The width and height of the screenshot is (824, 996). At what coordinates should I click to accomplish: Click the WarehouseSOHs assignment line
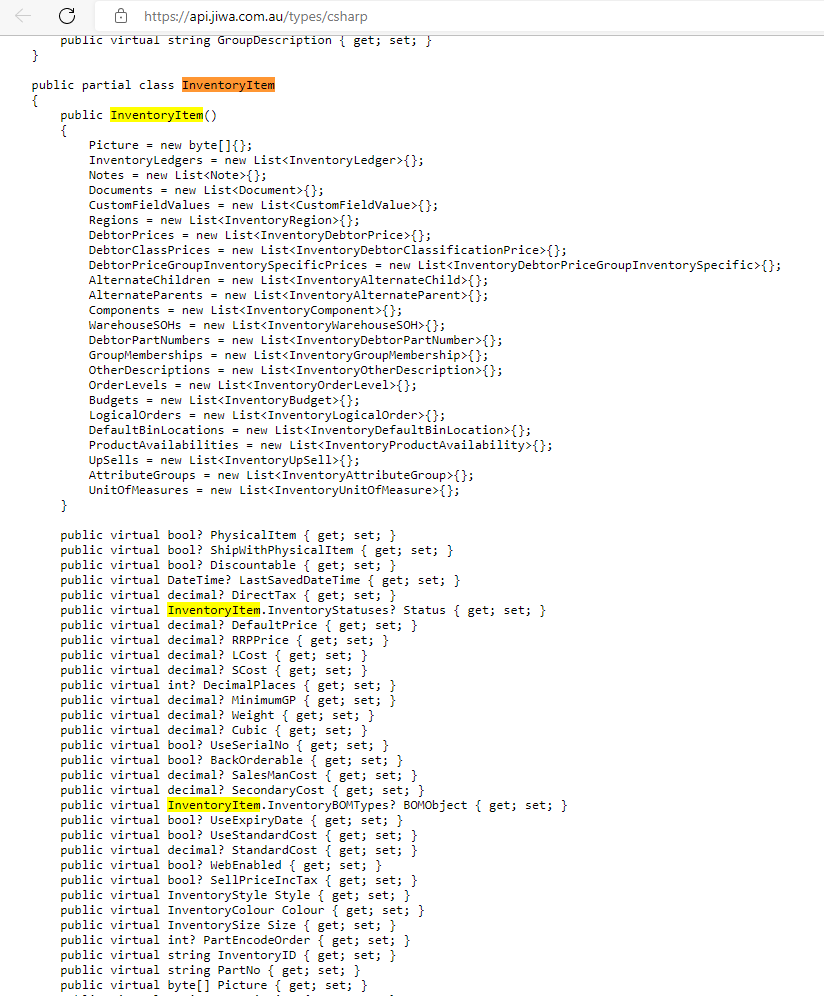(x=267, y=325)
